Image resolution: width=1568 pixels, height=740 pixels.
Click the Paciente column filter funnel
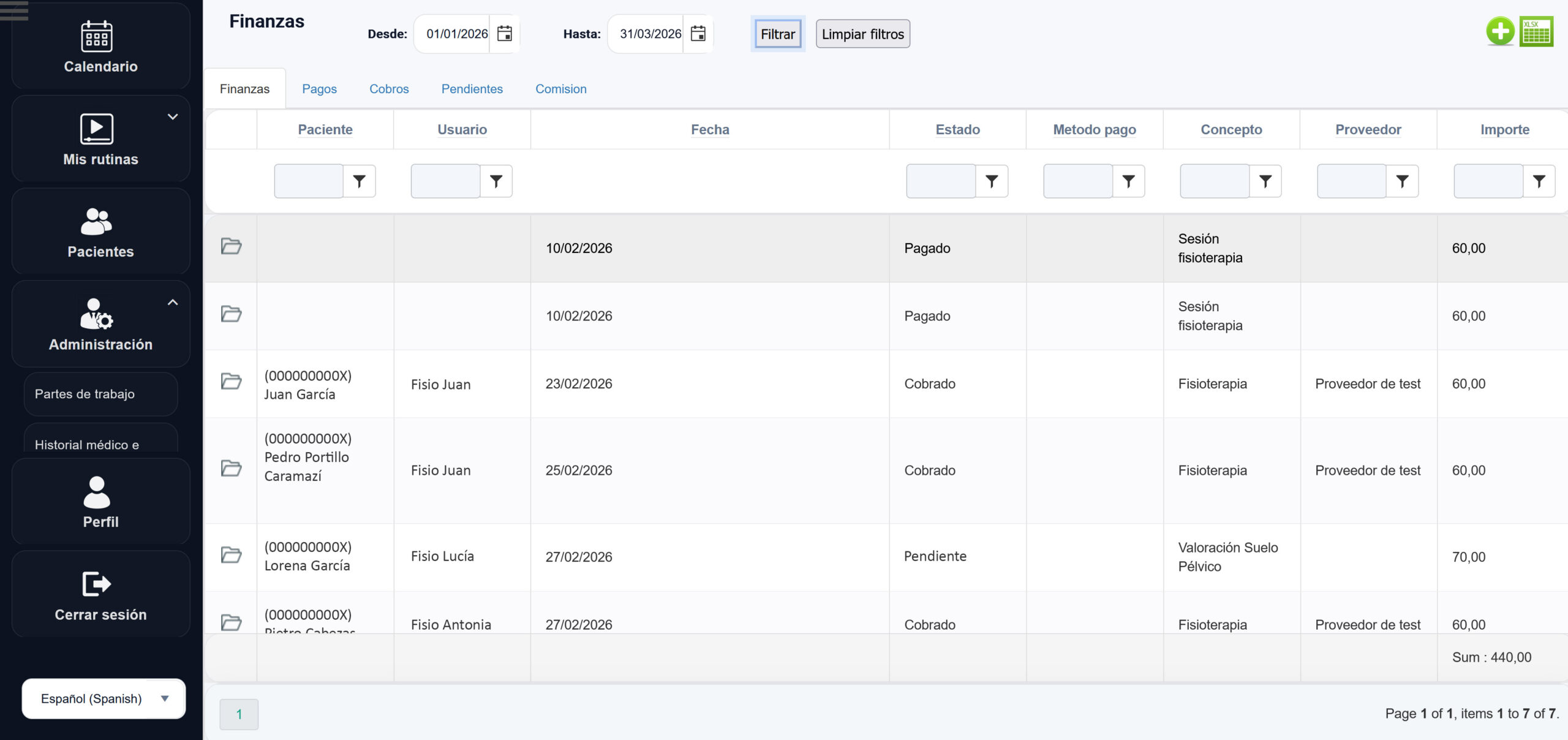coord(359,181)
